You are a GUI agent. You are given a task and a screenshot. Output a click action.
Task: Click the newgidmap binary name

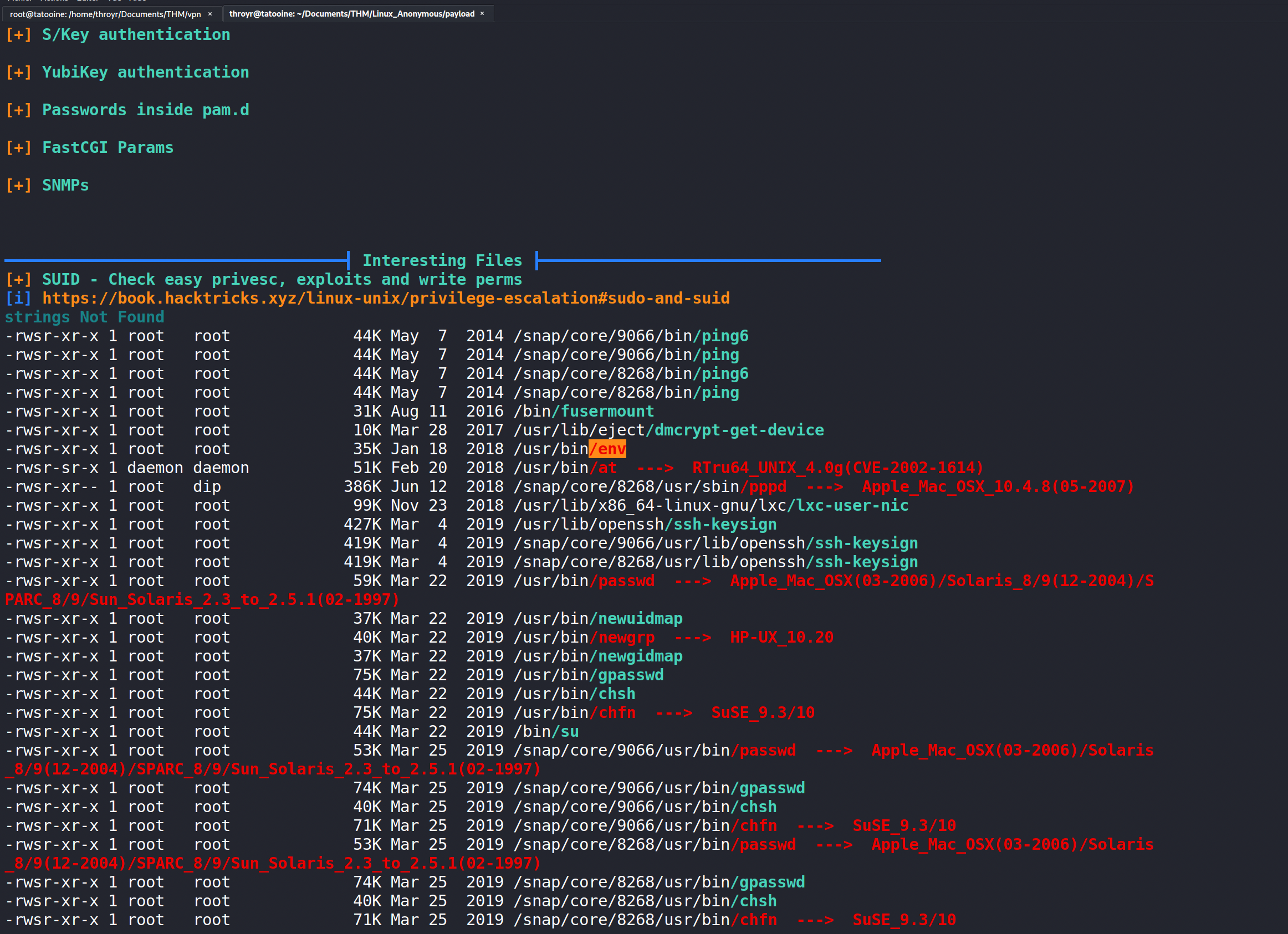click(636, 656)
